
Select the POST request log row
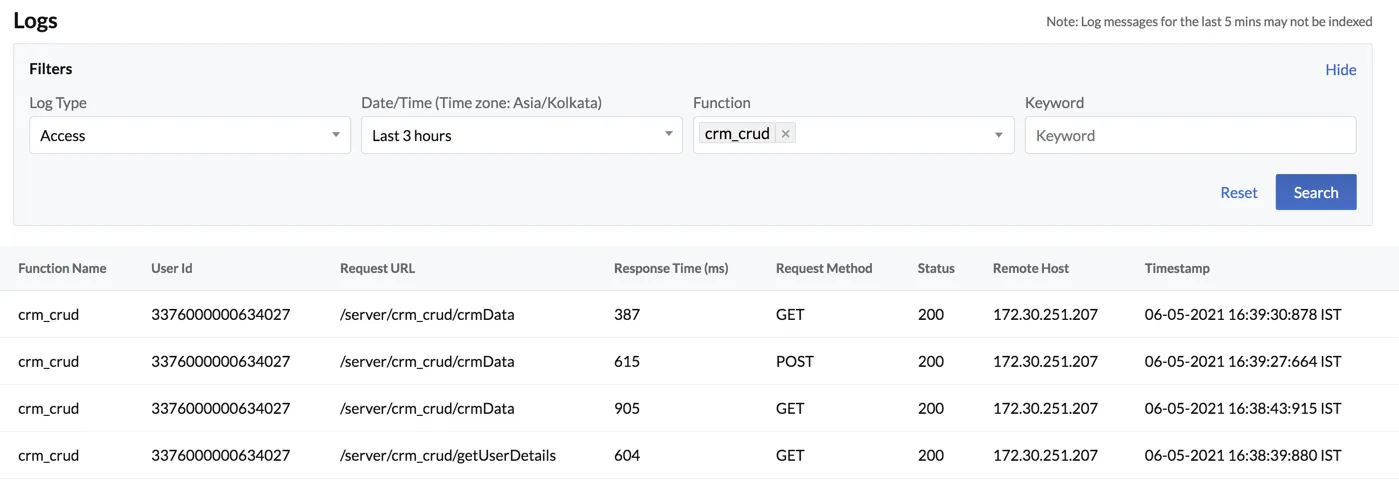pos(699,361)
